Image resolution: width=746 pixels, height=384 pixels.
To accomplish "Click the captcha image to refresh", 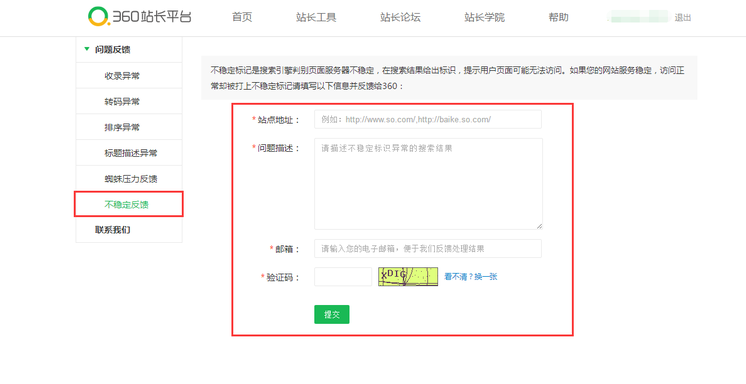I will tap(408, 276).
